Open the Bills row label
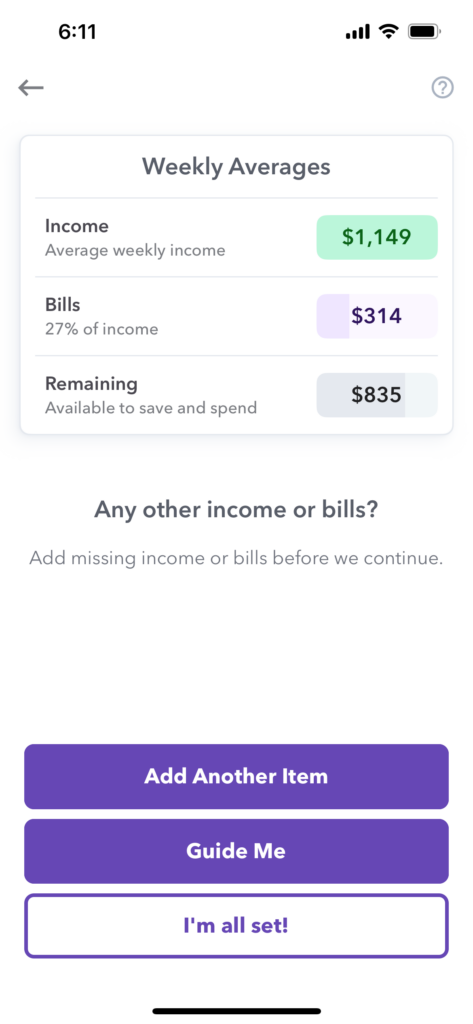 (x=63, y=305)
